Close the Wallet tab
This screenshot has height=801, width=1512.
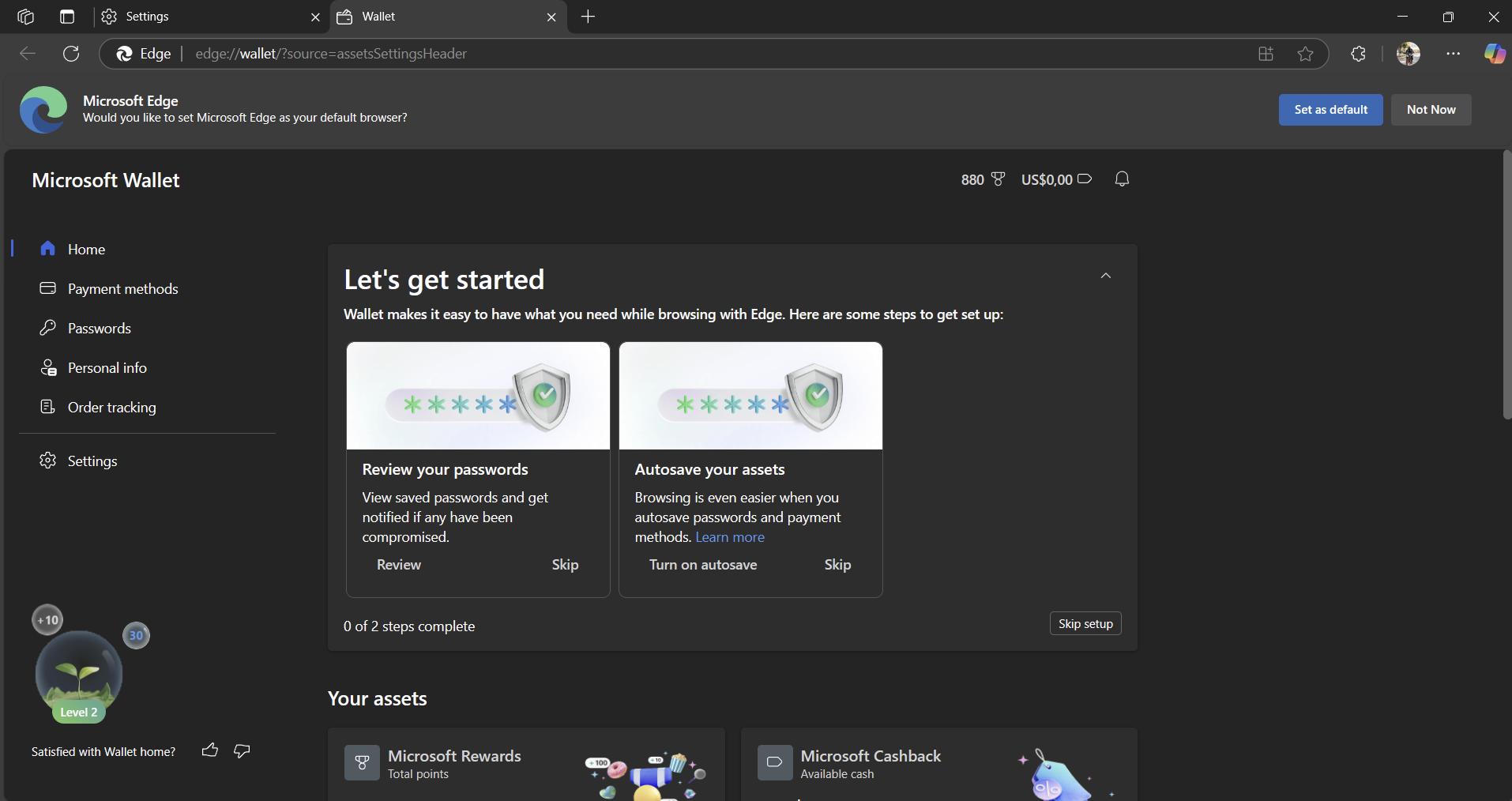[551, 17]
